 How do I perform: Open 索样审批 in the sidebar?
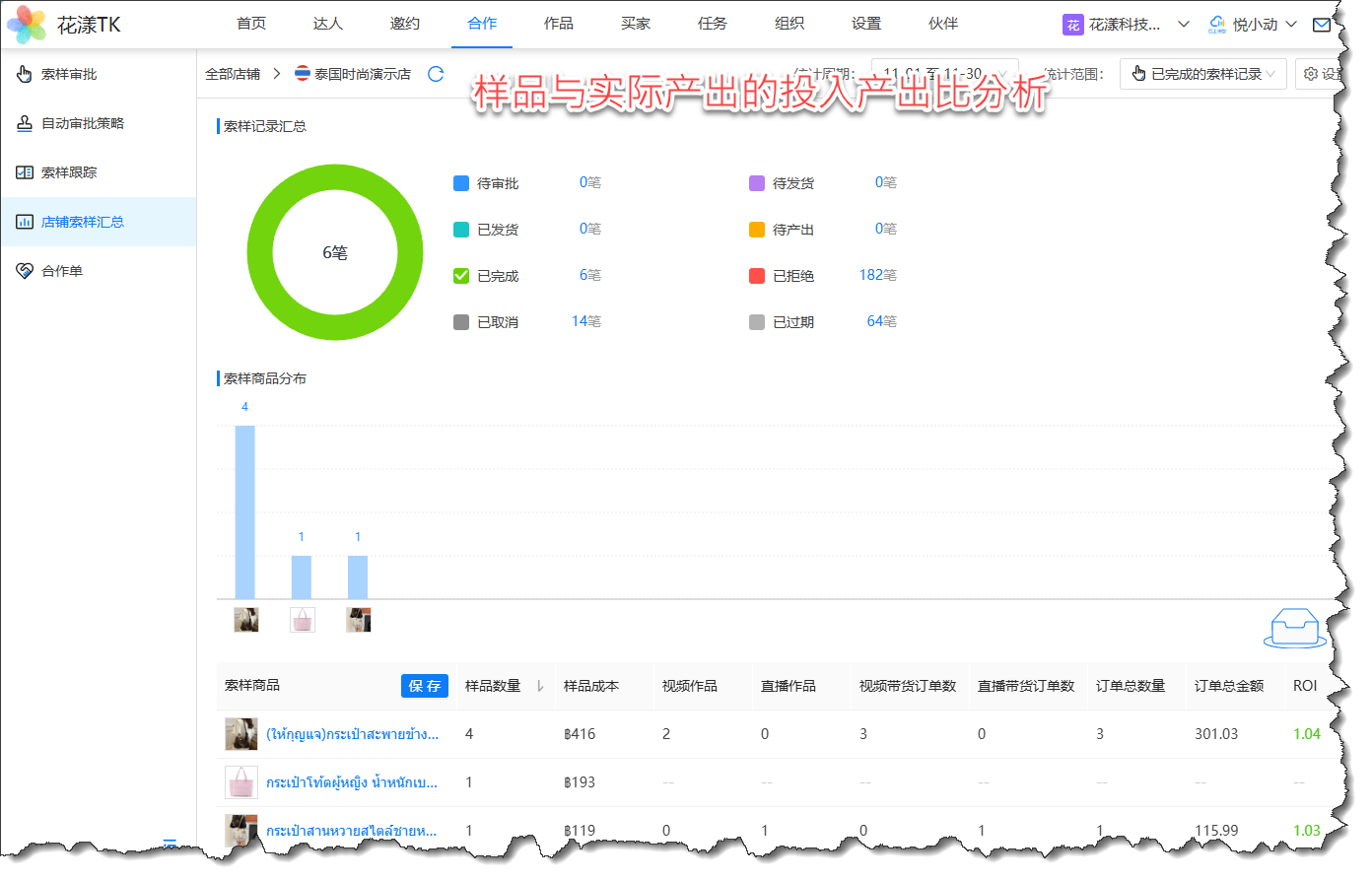(x=69, y=74)
